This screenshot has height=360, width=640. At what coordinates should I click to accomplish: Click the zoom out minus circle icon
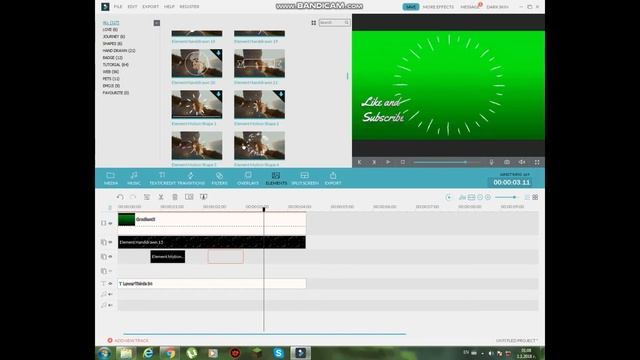(480, 197)
